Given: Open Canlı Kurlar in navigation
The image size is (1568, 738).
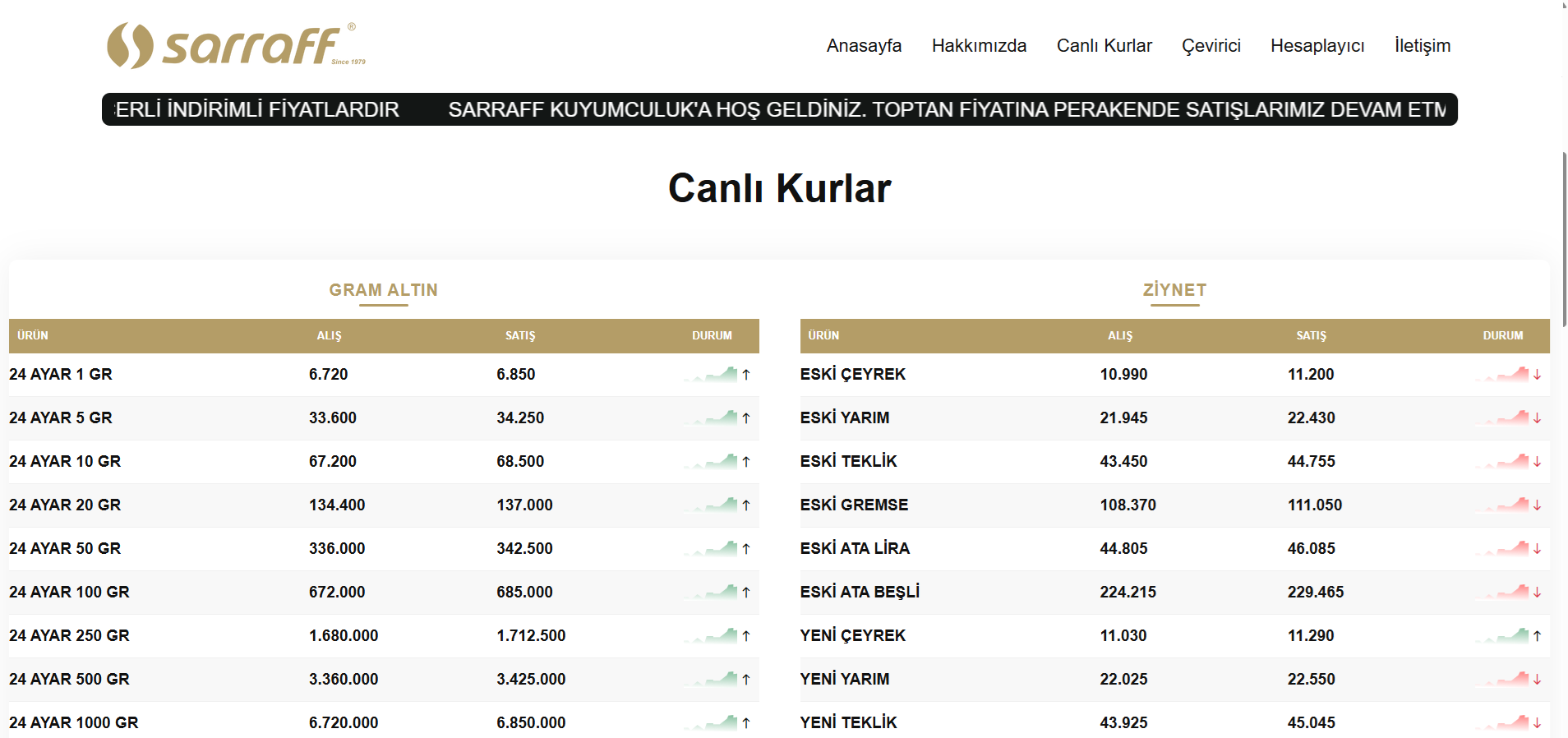Looking at the screenshot, I should [1104, 45].
